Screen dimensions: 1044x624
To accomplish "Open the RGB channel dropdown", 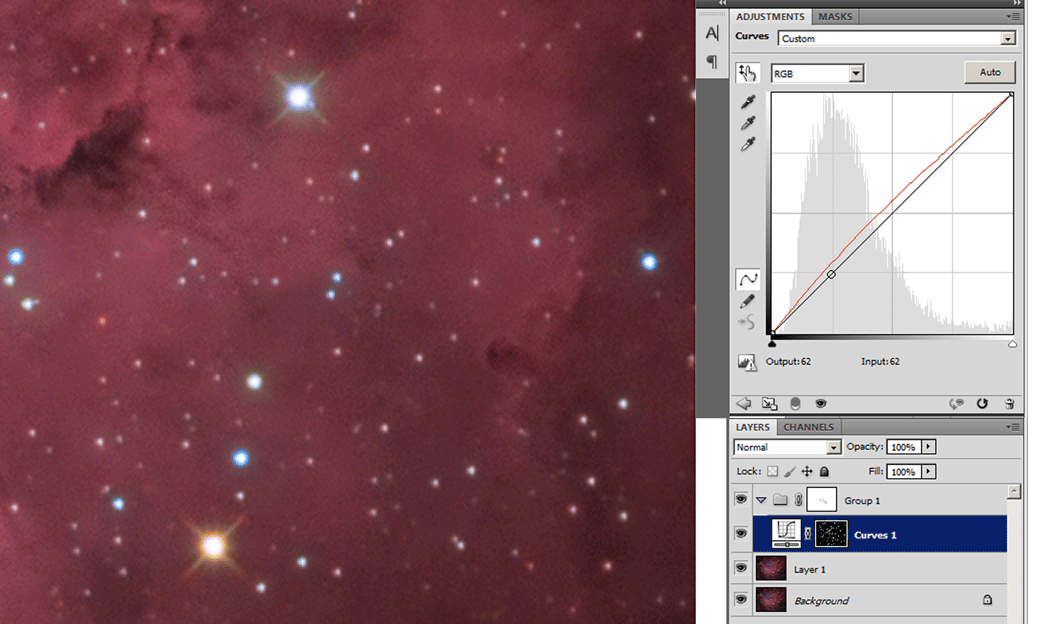I will point(856,74).
